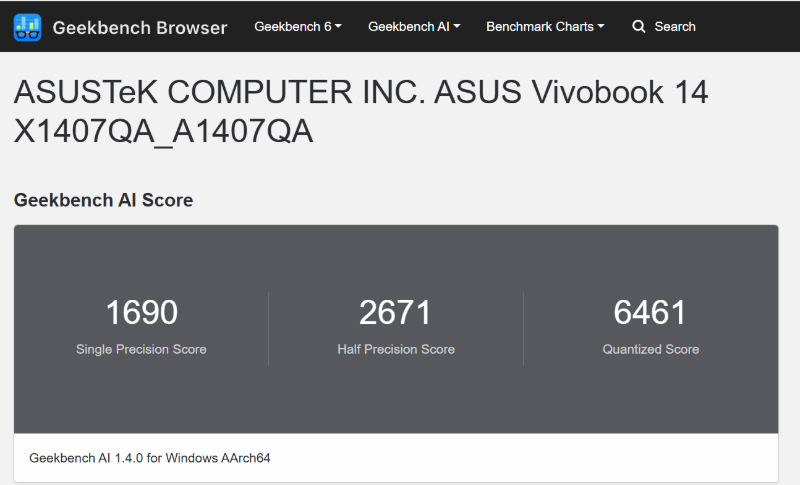Click the Geekbench AI Score heading

[x=103, y=200]
